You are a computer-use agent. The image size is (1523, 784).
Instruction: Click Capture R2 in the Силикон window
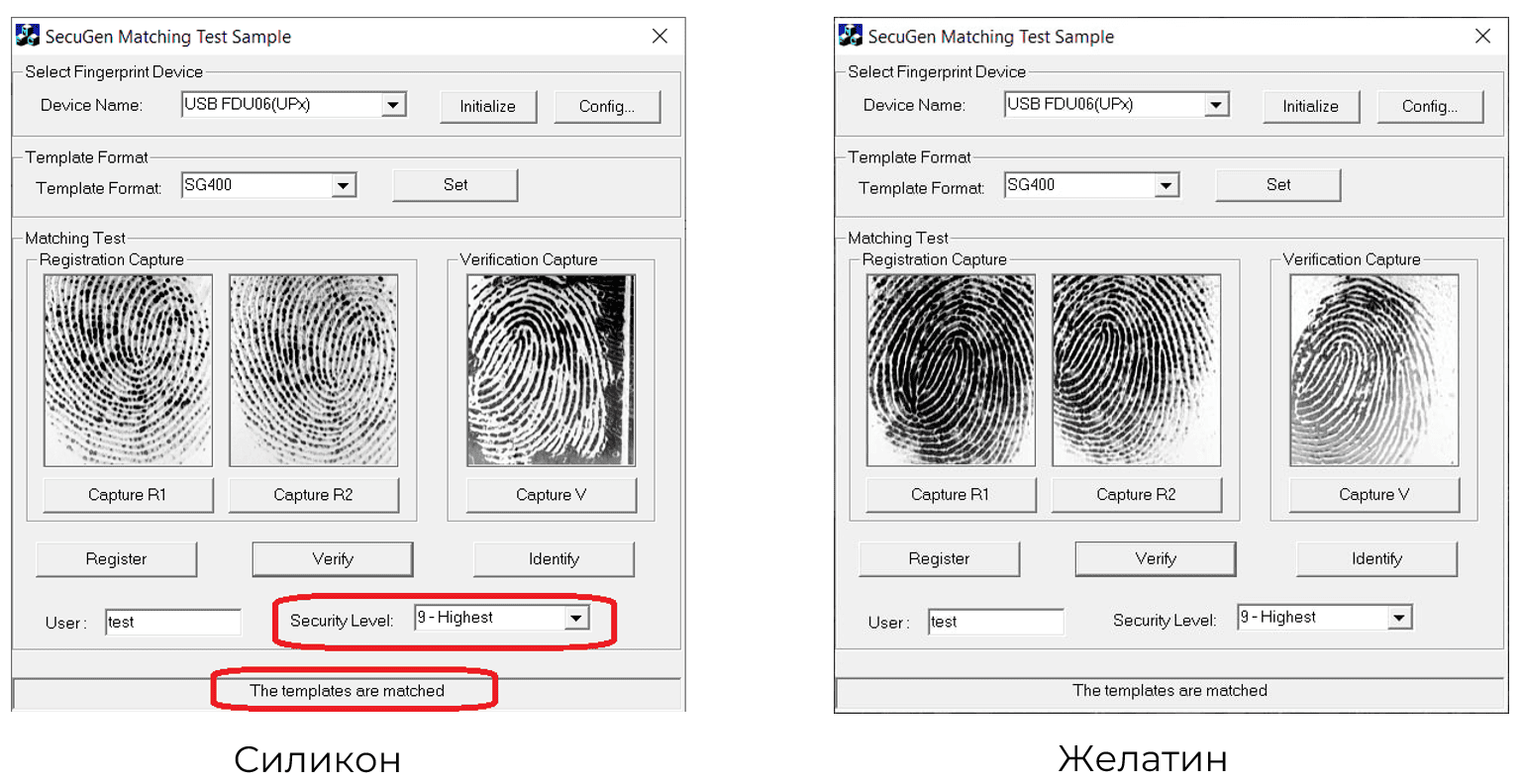pyautogui.click(x=313, y=495)
